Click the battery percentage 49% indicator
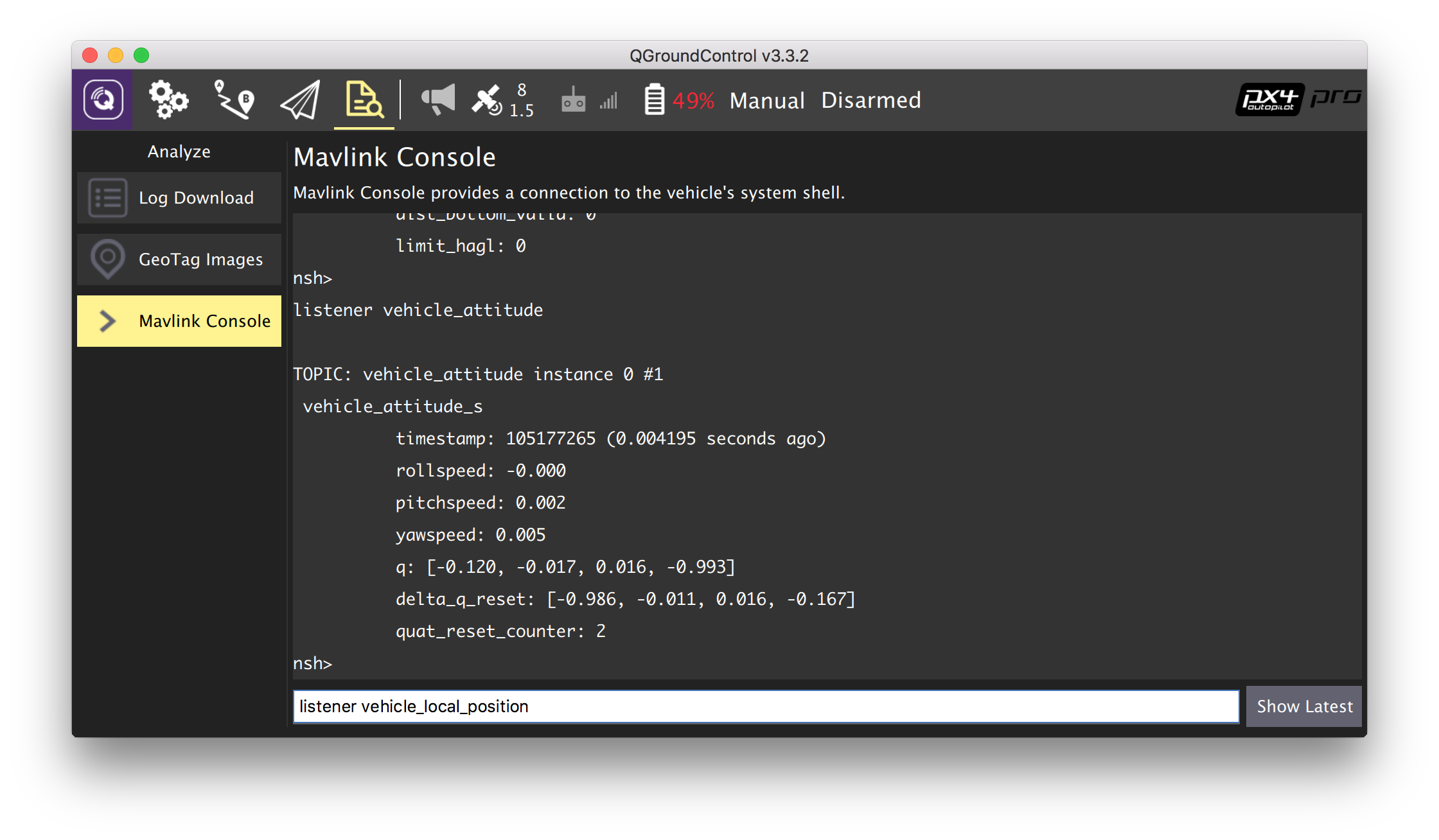1439x840 pixels. [694, 100]
